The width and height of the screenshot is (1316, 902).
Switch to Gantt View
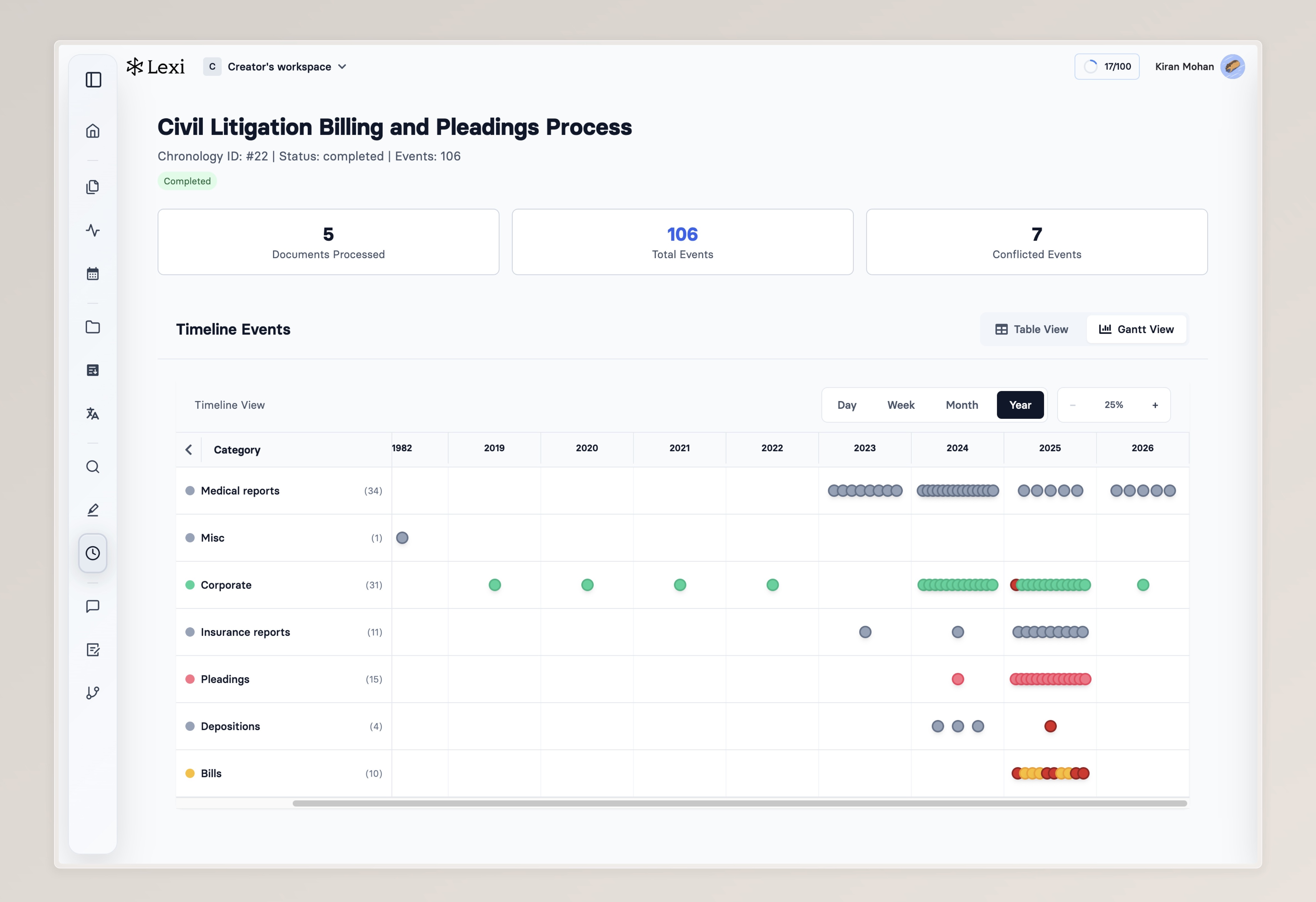[1136, 329]
